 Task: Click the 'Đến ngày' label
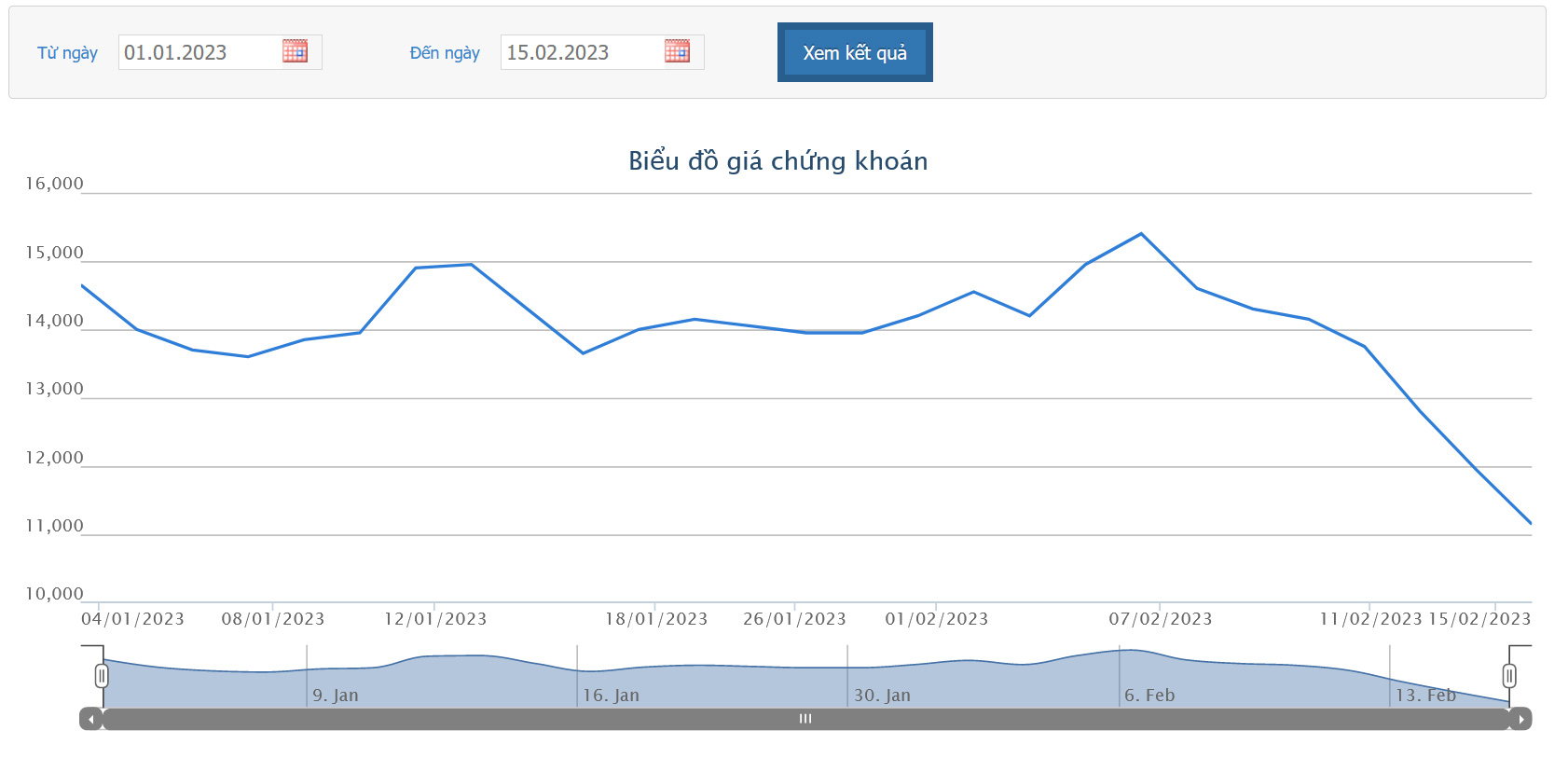pos(445,53)
